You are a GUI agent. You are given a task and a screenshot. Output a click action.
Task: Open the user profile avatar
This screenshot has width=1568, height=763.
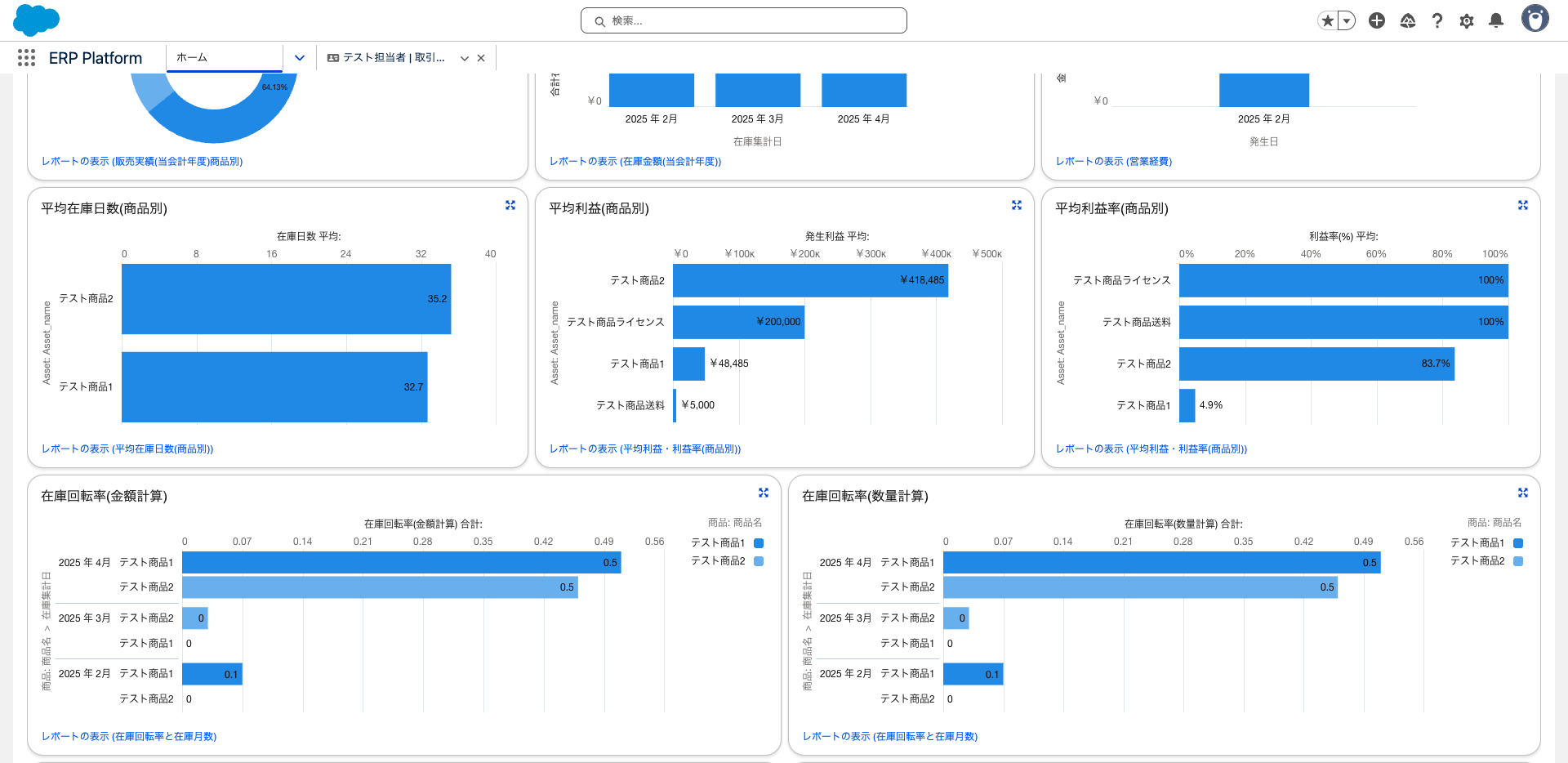click(1535, 19)
